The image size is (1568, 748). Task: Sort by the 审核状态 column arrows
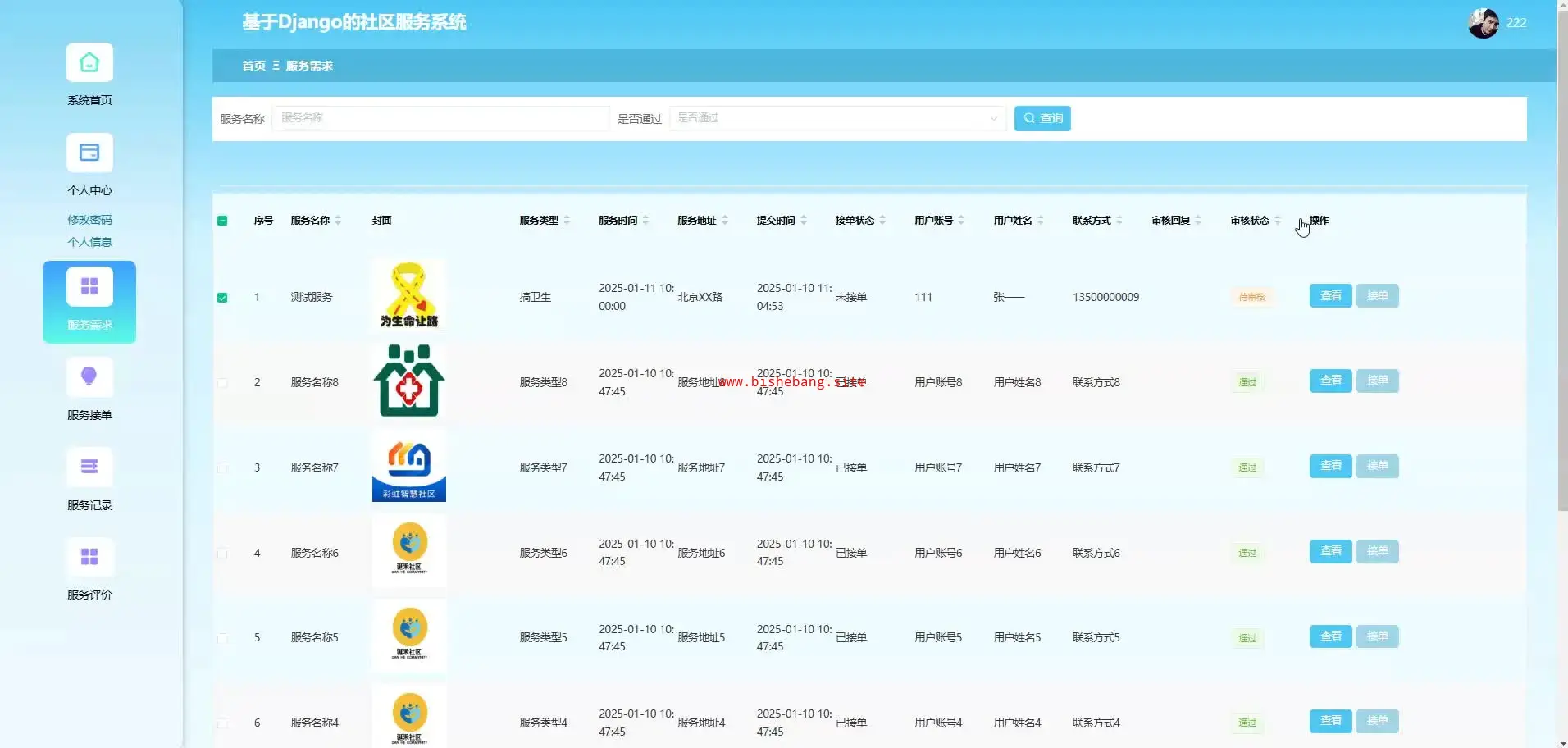coord(1278,221)
